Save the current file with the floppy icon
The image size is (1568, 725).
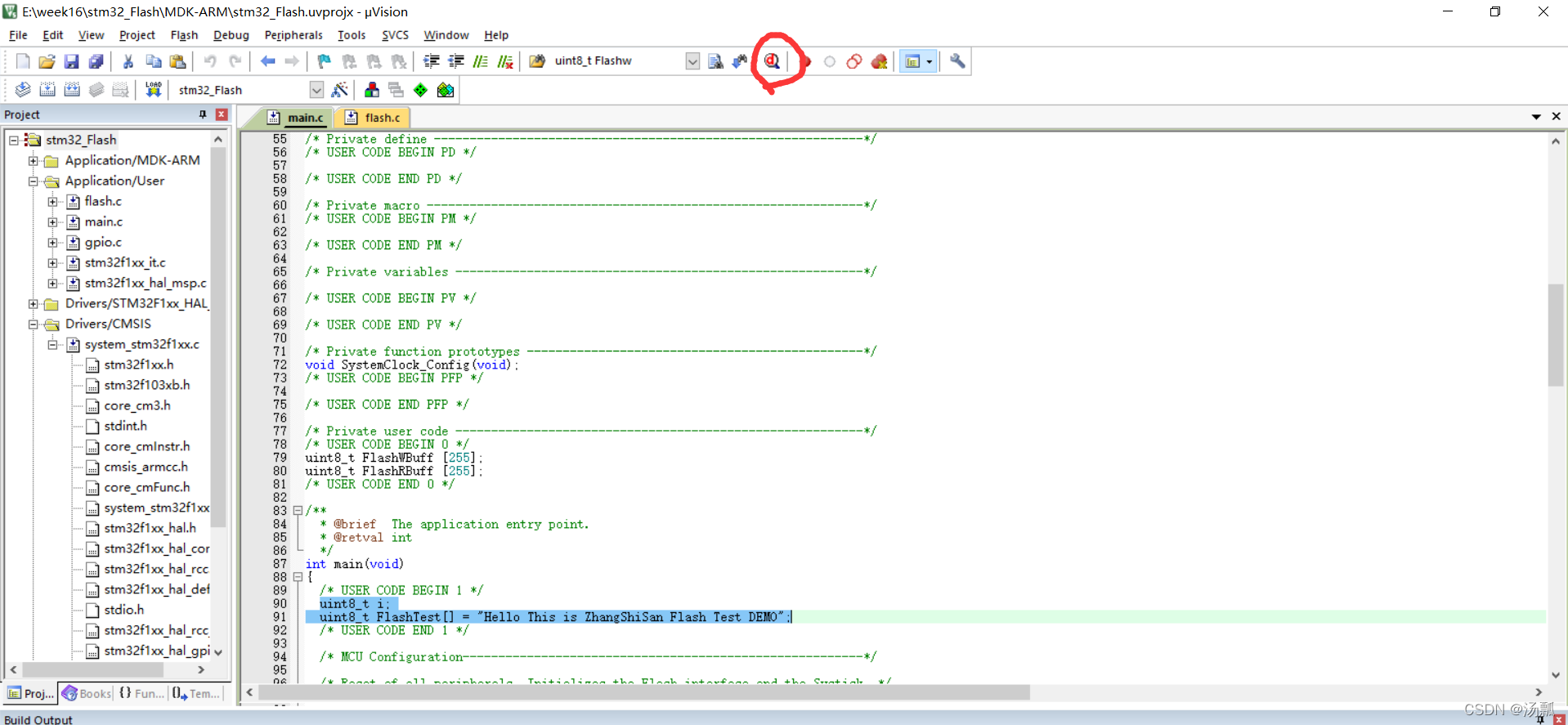point(71,61)
